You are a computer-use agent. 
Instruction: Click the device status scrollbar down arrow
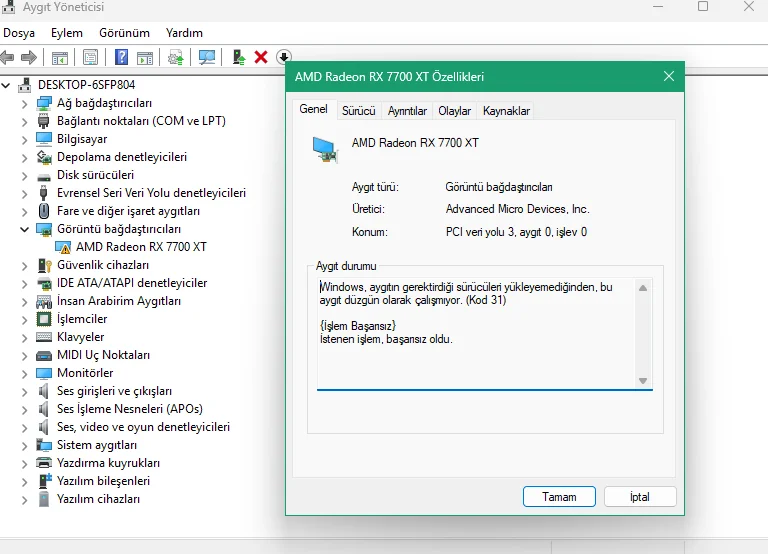643,381
